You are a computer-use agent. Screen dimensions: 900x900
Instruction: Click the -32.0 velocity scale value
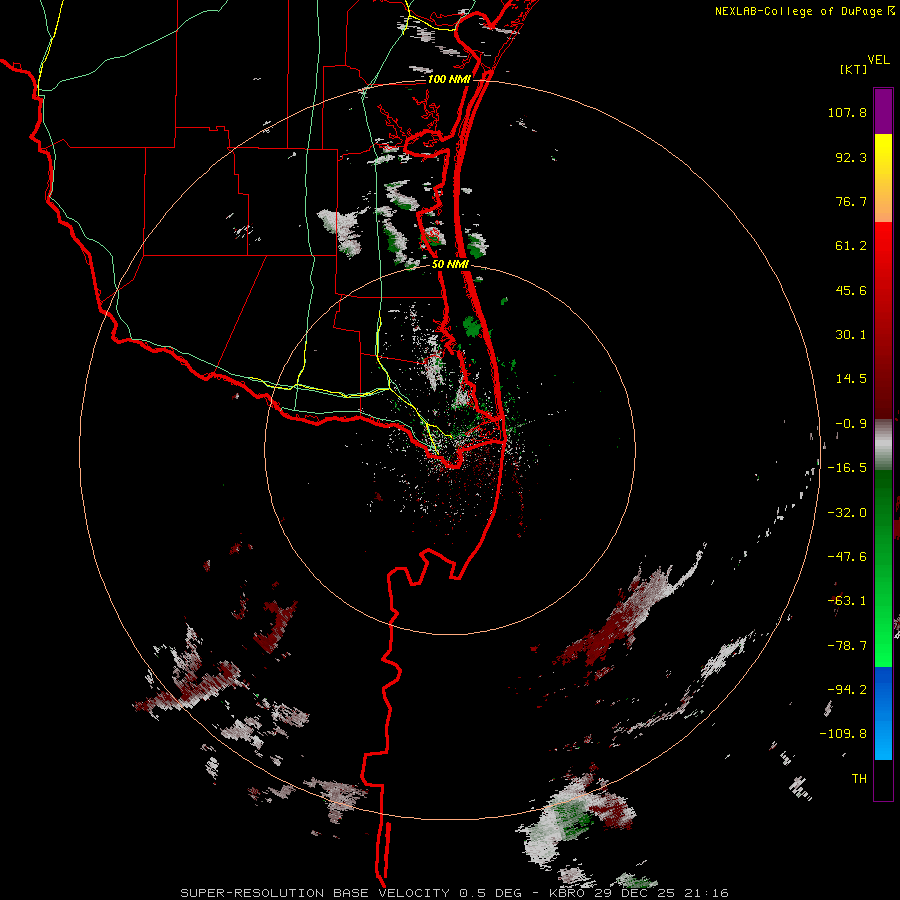[x=847, y=513]
